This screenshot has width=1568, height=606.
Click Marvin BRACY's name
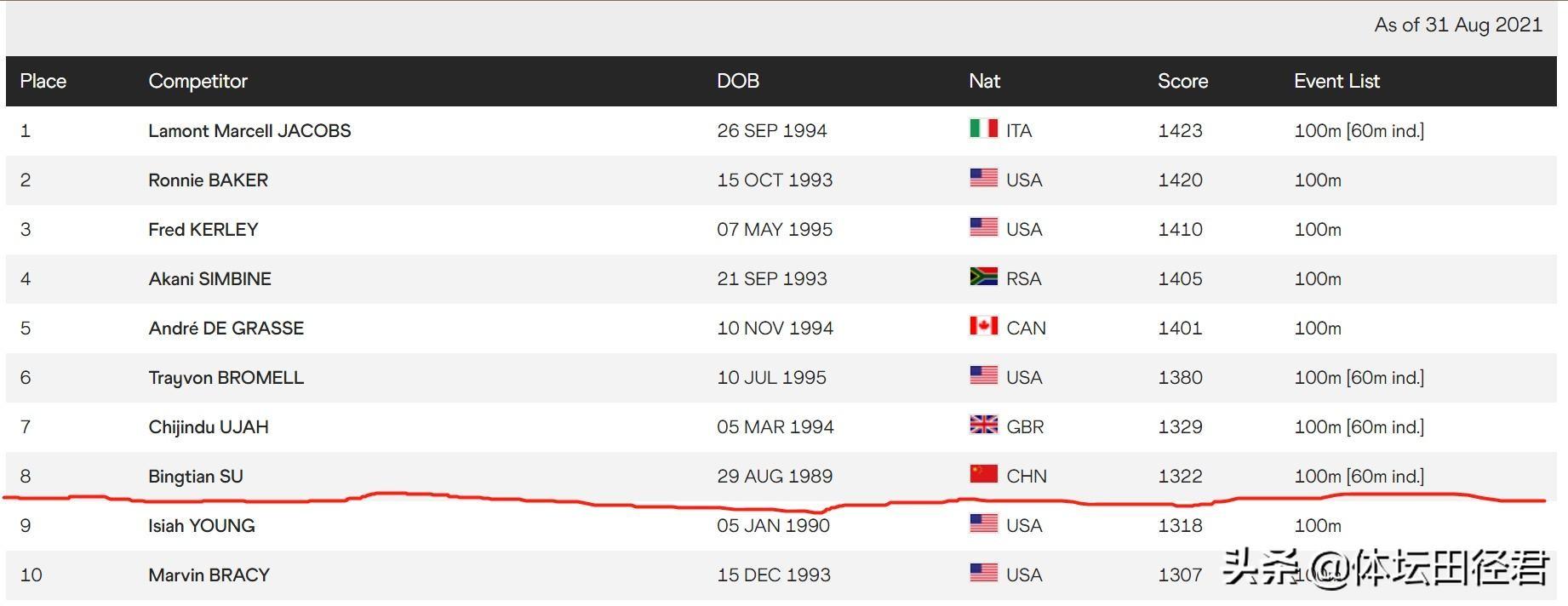click(209, 575)
